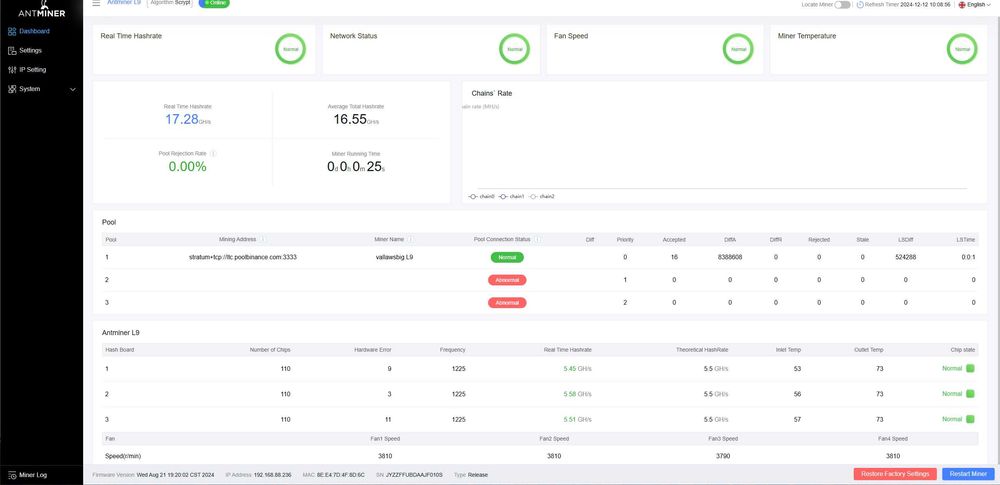
Task: Click the 16.55 average total hashrate value
Action: (x=350, y=119)
